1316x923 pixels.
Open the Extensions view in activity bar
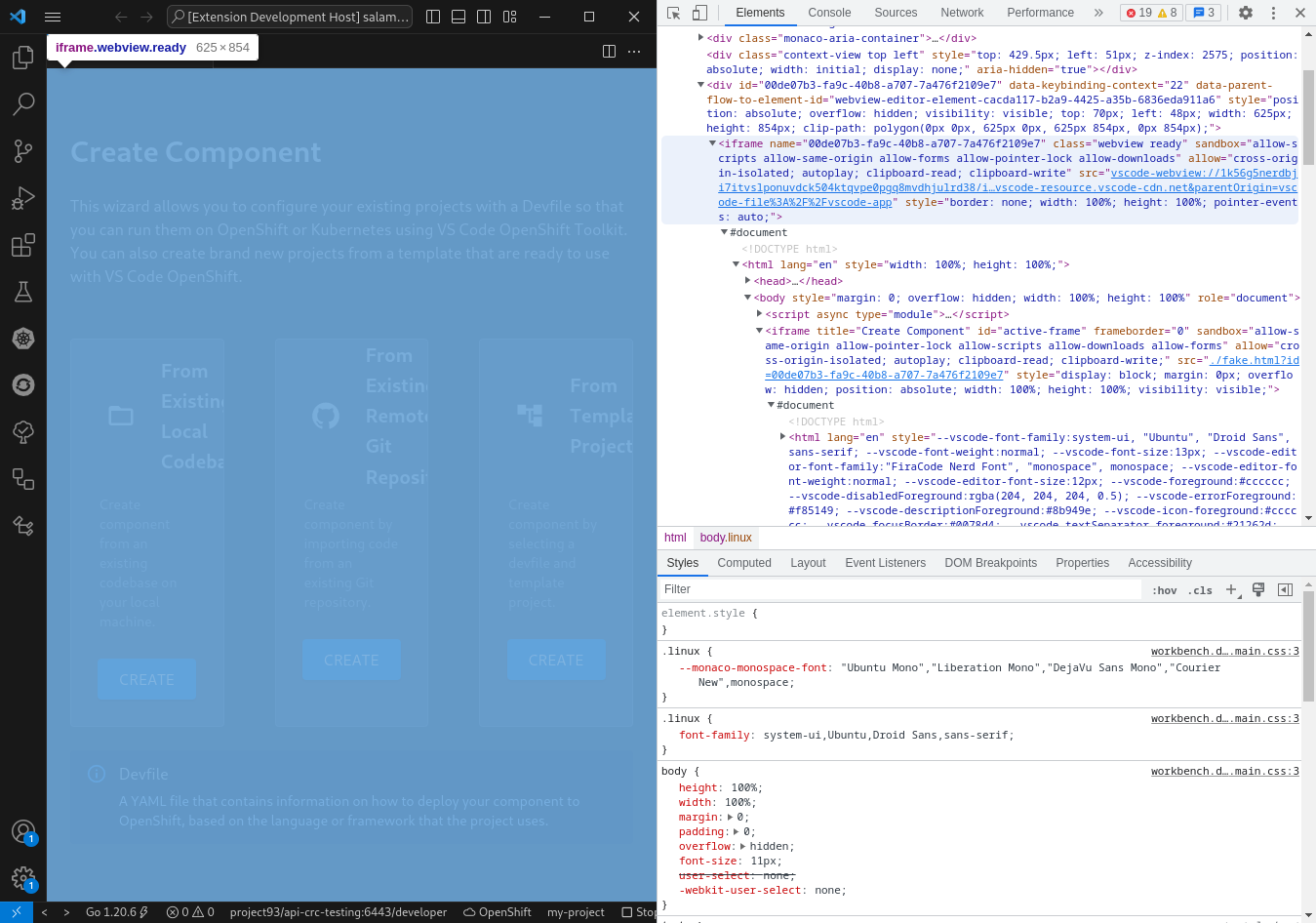pyautogui.click(x=23, y=245)
